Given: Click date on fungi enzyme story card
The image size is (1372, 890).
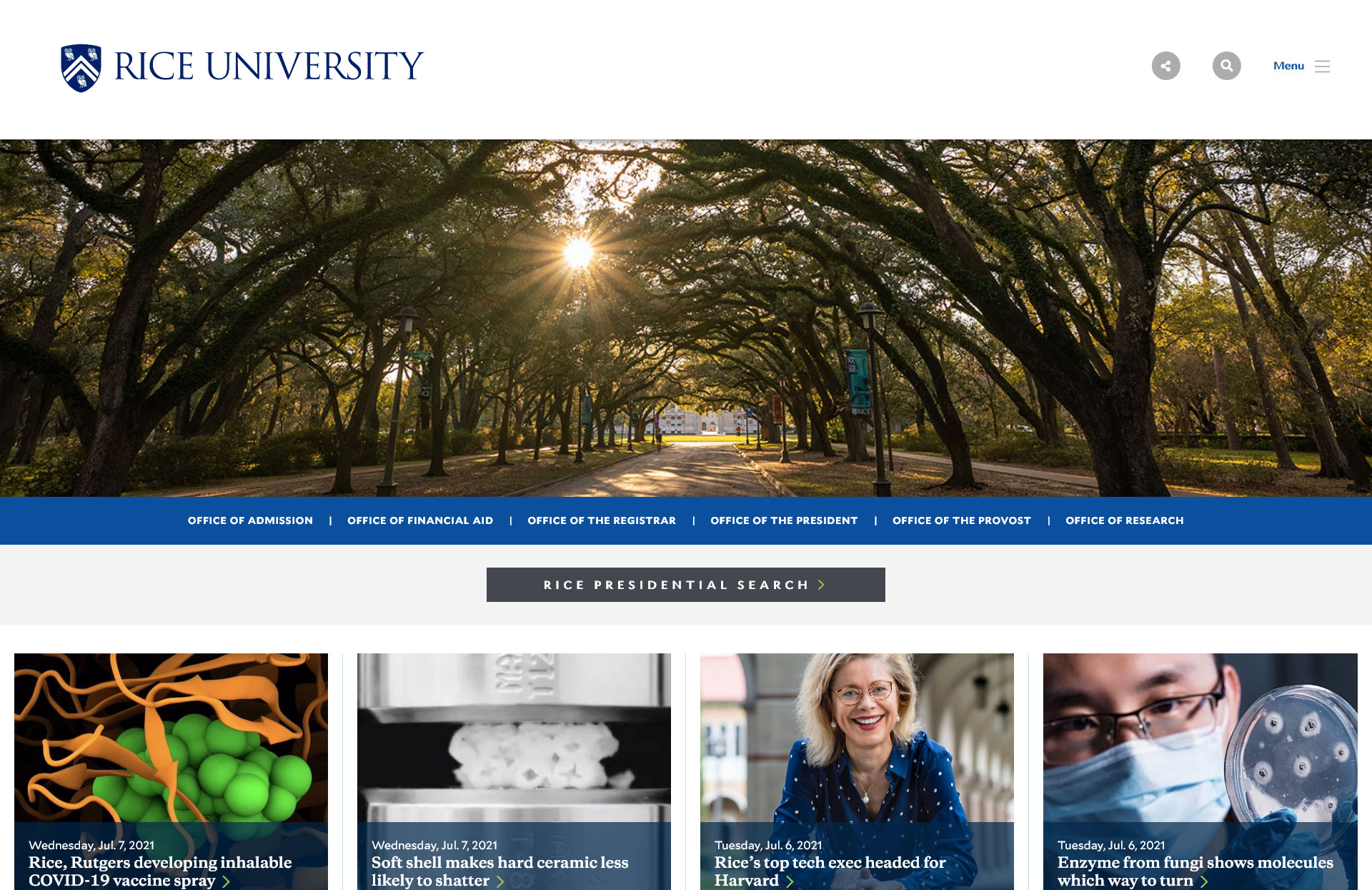Looking at the screenshot, I should (1111, 845).
